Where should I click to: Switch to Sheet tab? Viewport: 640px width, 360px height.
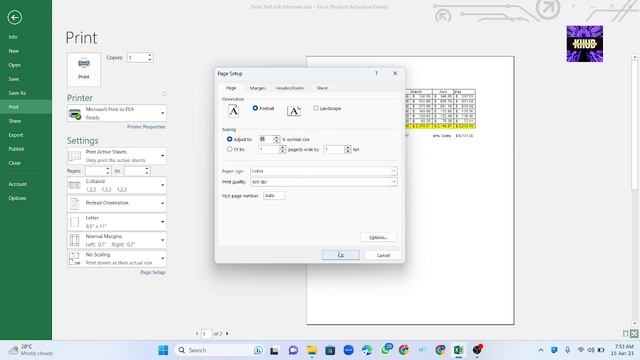click(322, 88)
